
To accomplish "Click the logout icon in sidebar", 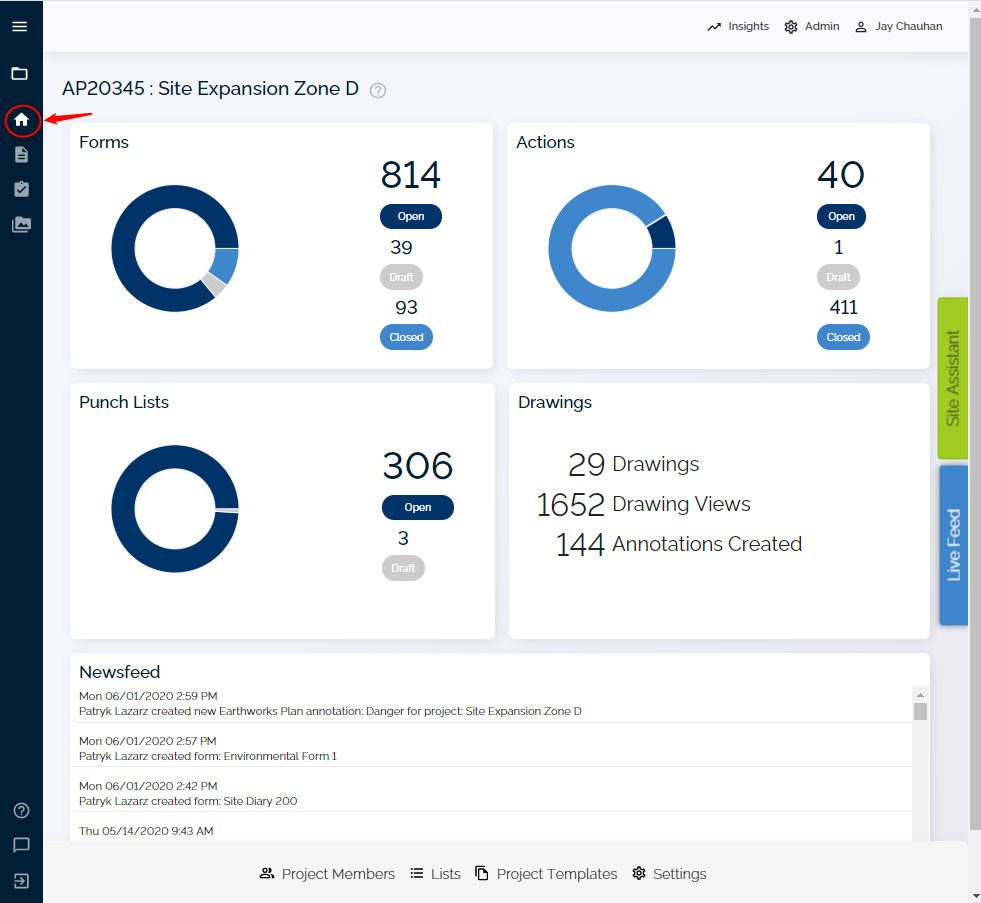I will point(21,881).
